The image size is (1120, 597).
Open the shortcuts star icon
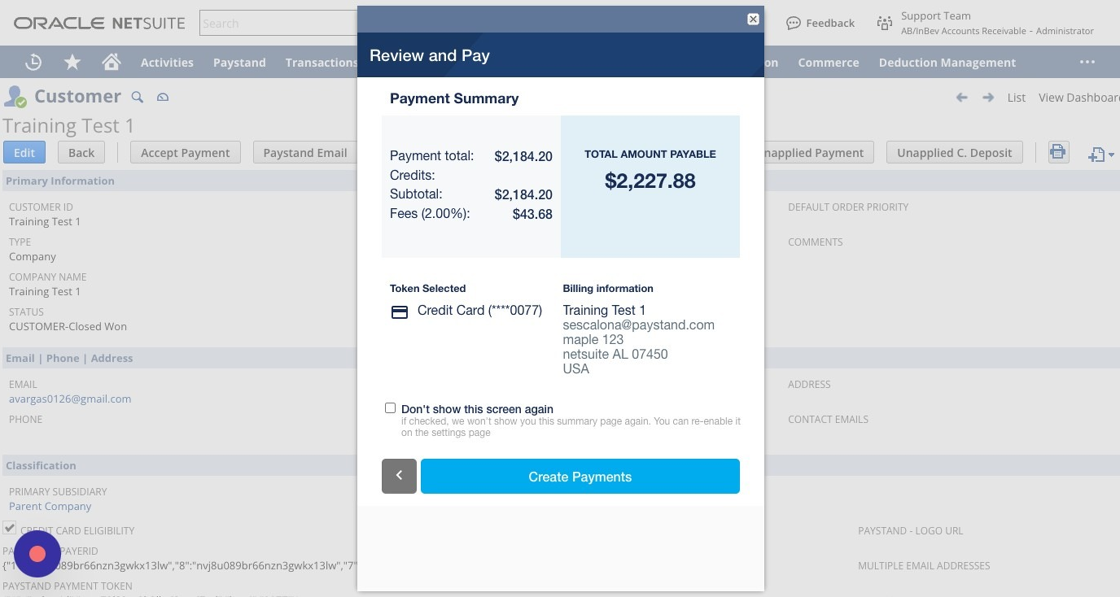point(72,63)
